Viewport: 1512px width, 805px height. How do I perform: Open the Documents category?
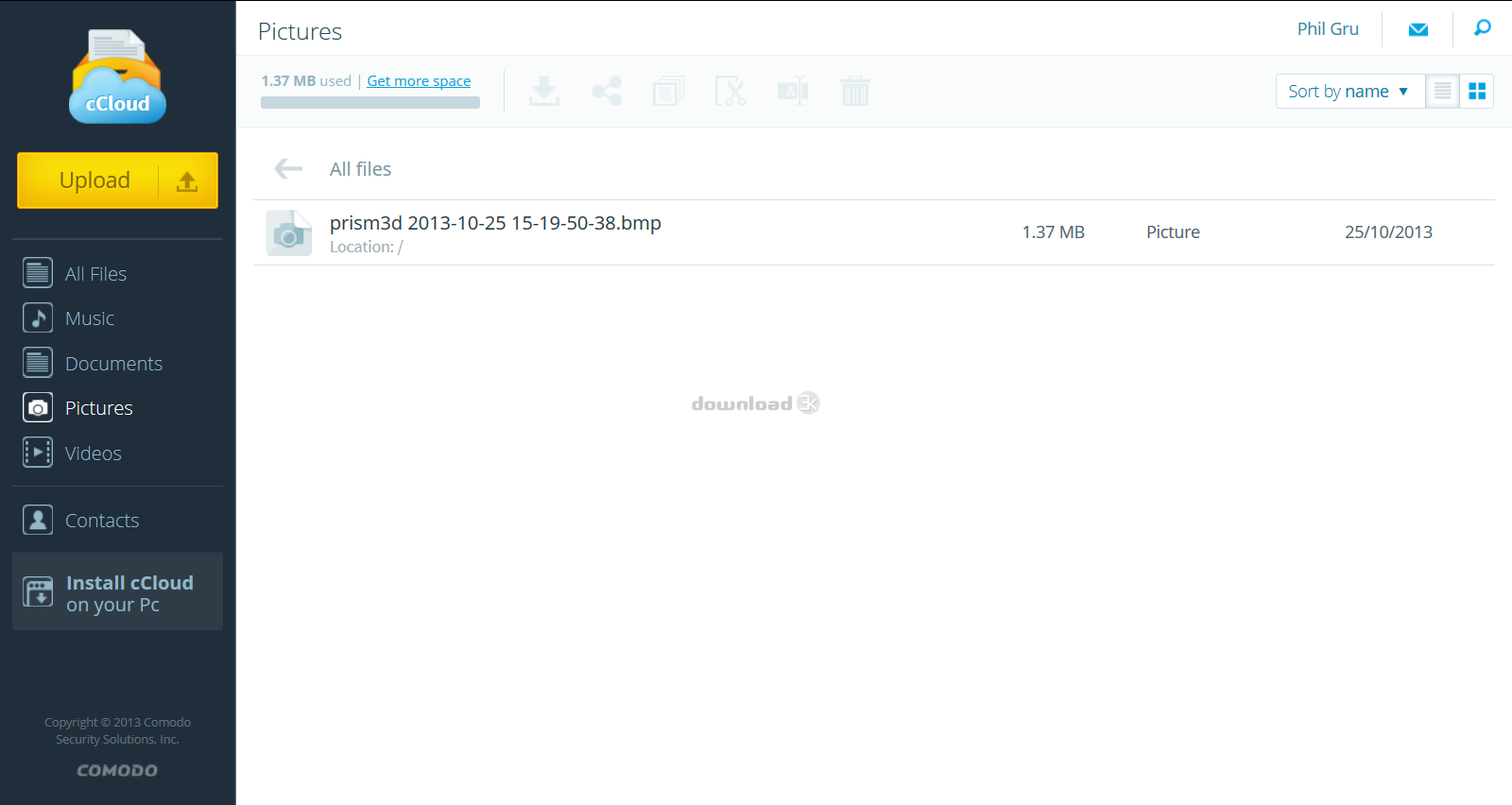[113, 364]
